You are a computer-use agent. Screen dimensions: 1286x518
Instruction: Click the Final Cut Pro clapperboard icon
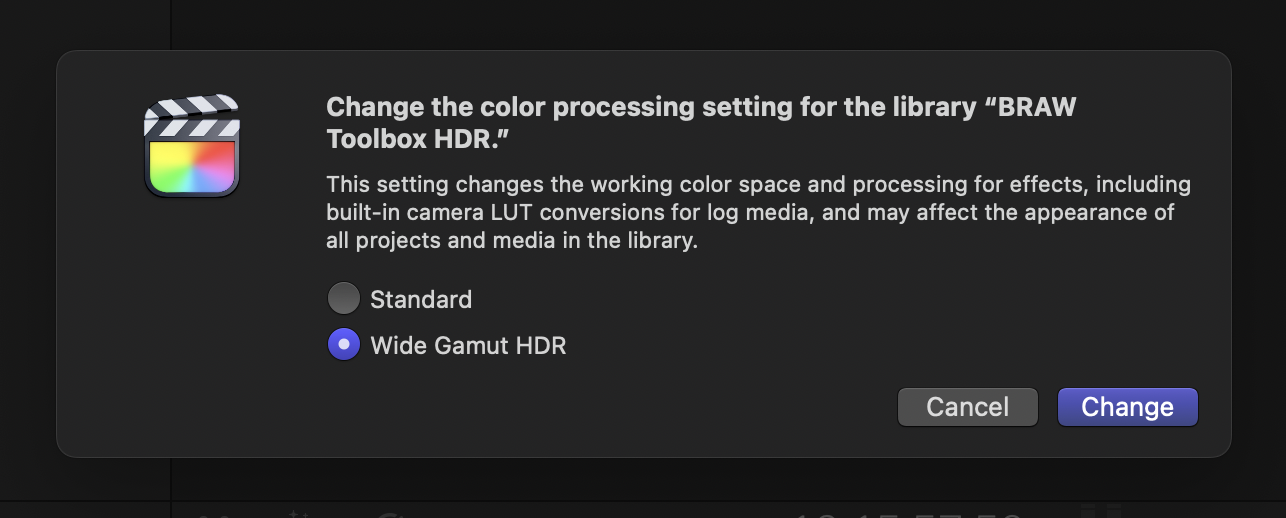[x=192, y=146]
